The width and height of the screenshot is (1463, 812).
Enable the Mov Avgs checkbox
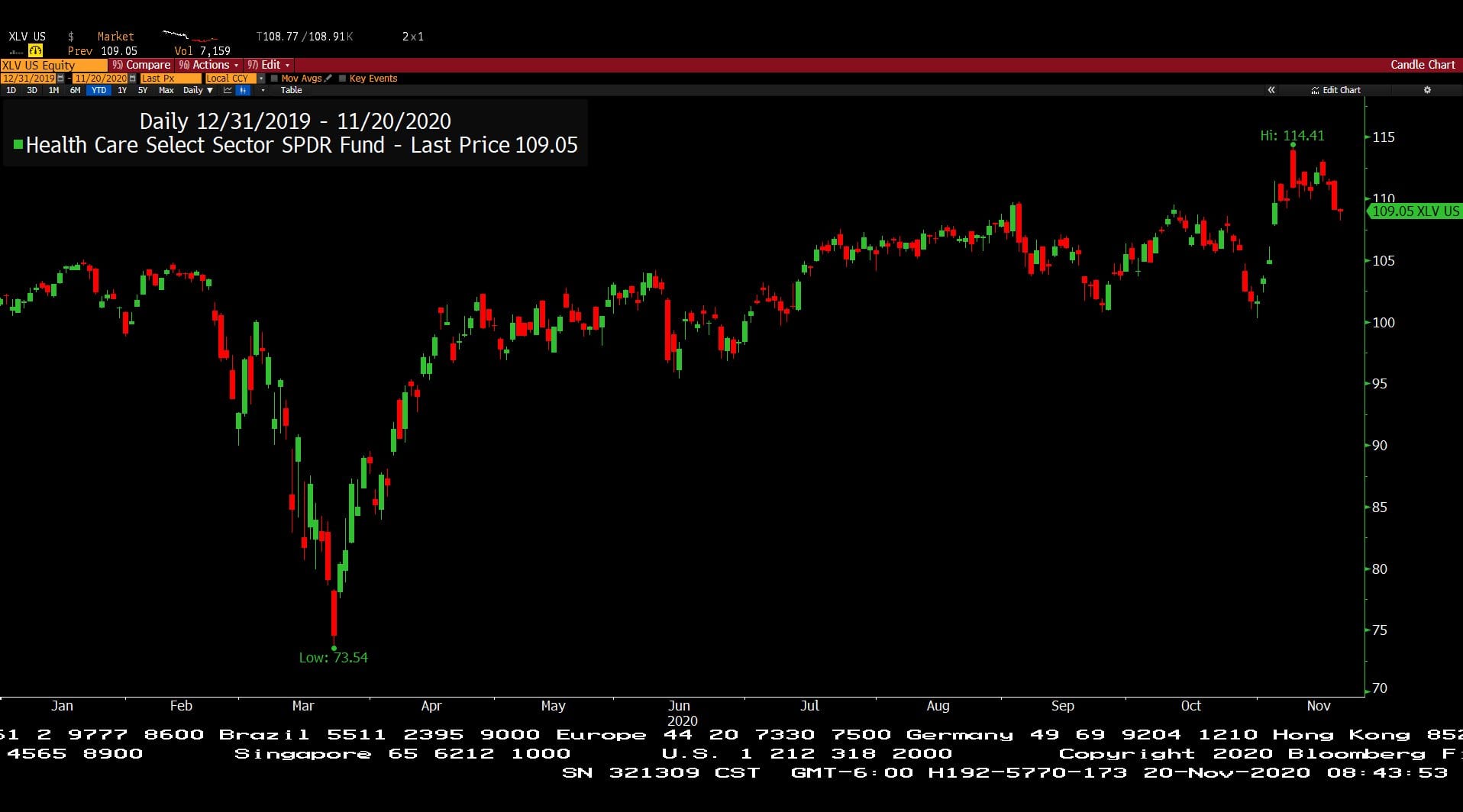(274, 79)
